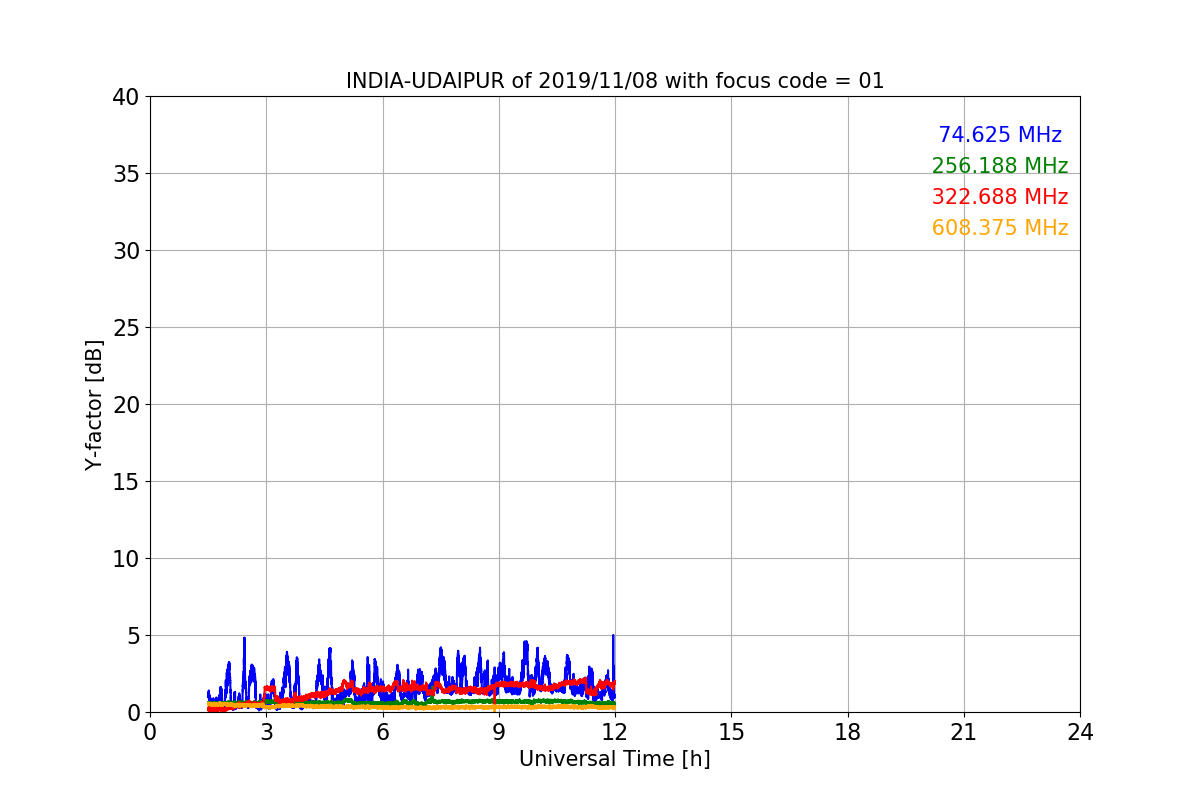
Task: Select the green 256.188 MHz legend label
Action: coord(999,166)
